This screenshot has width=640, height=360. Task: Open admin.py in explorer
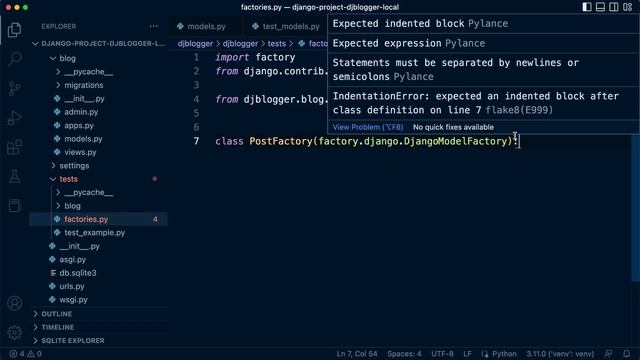point(81,112)
